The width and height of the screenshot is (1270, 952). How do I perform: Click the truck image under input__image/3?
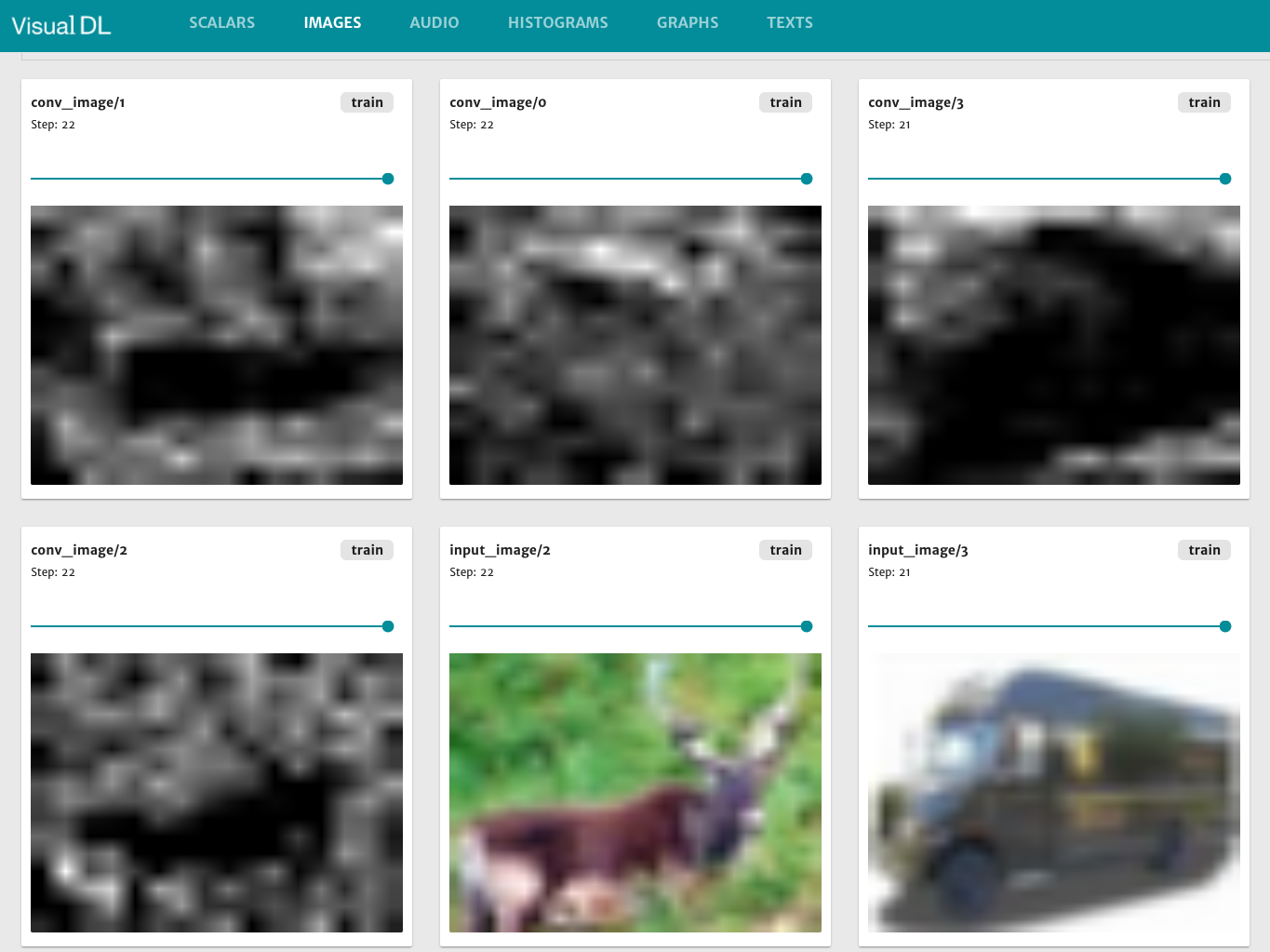click(x=1053, y=793)
